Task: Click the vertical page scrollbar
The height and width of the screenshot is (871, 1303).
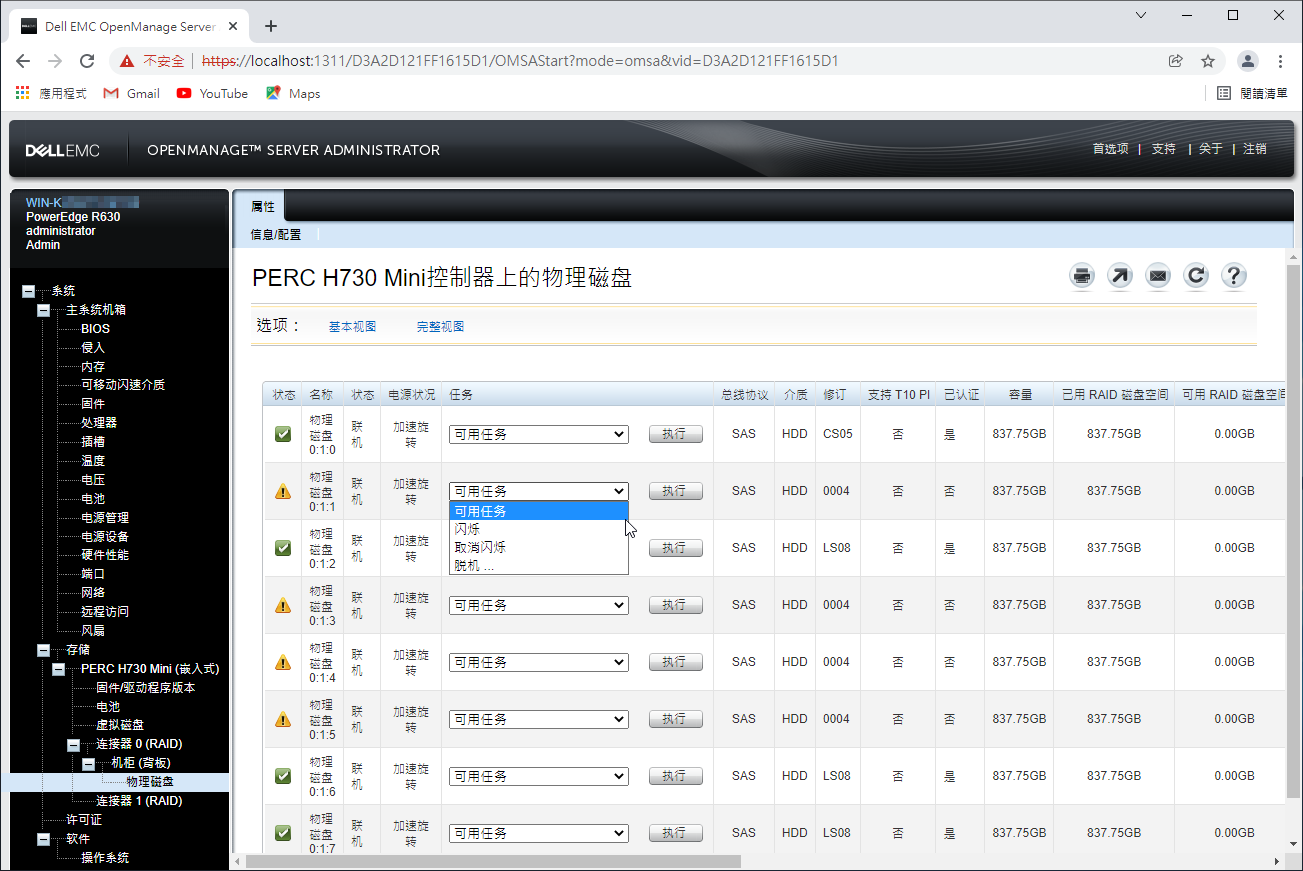Action: 1294,530
